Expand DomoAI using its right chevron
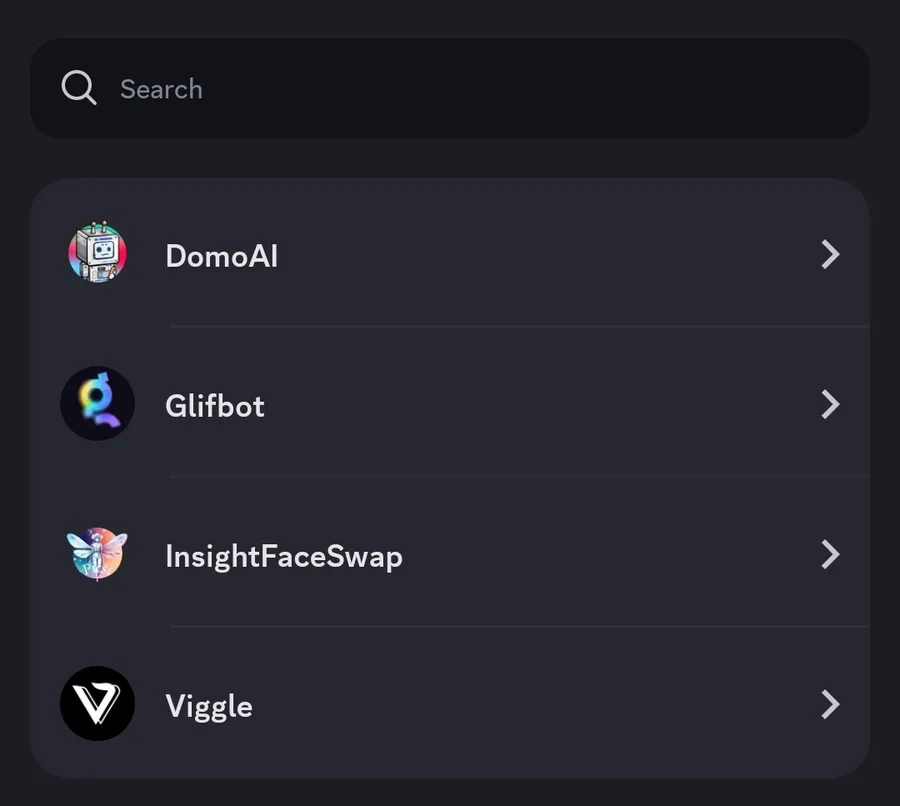The width and height of the screenshot is (900, 806). (x=829, y=254)
